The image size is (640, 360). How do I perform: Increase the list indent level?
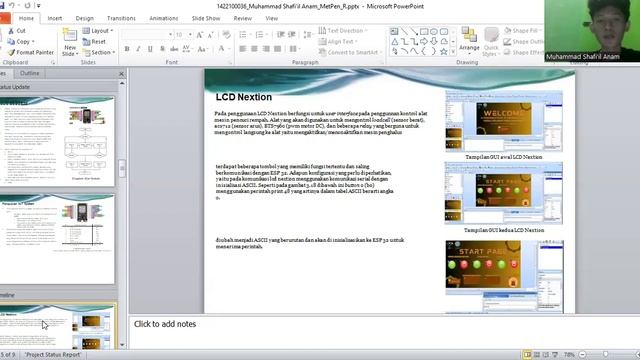click(x=291, y=35)
